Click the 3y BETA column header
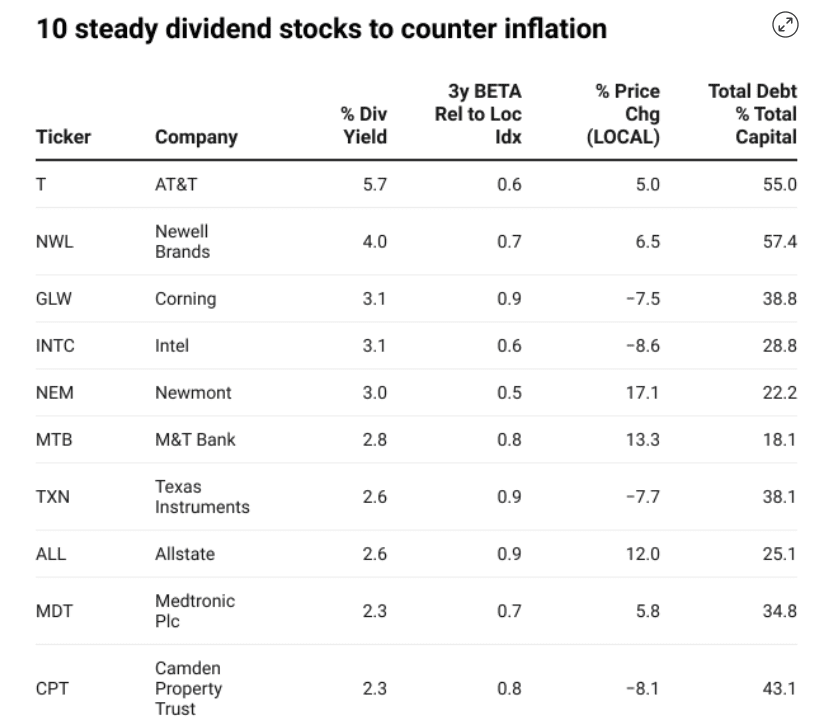Viewport: 830px width, 725px height. [478, 115]
